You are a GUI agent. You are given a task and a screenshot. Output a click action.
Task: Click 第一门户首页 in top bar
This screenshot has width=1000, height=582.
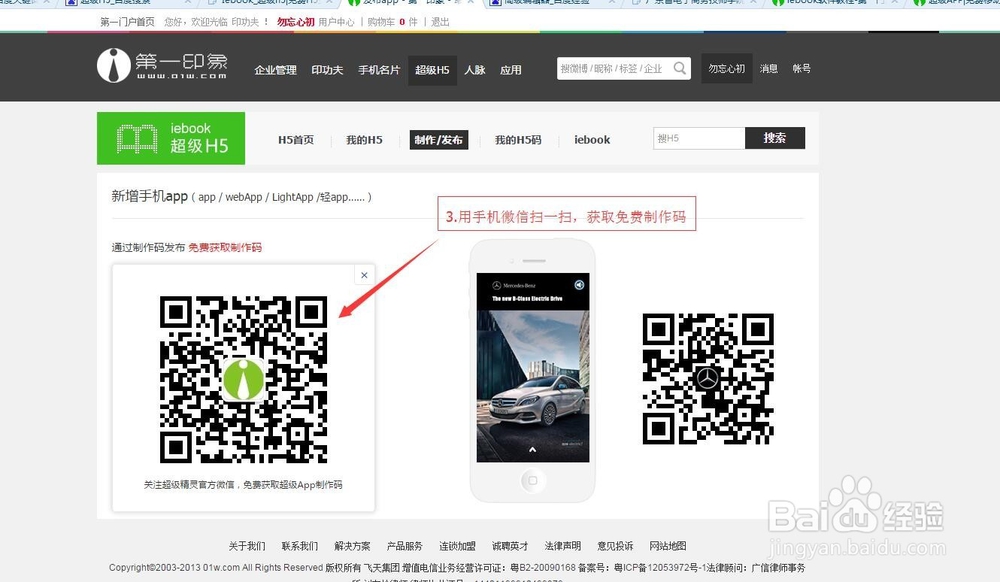point(128,22)
